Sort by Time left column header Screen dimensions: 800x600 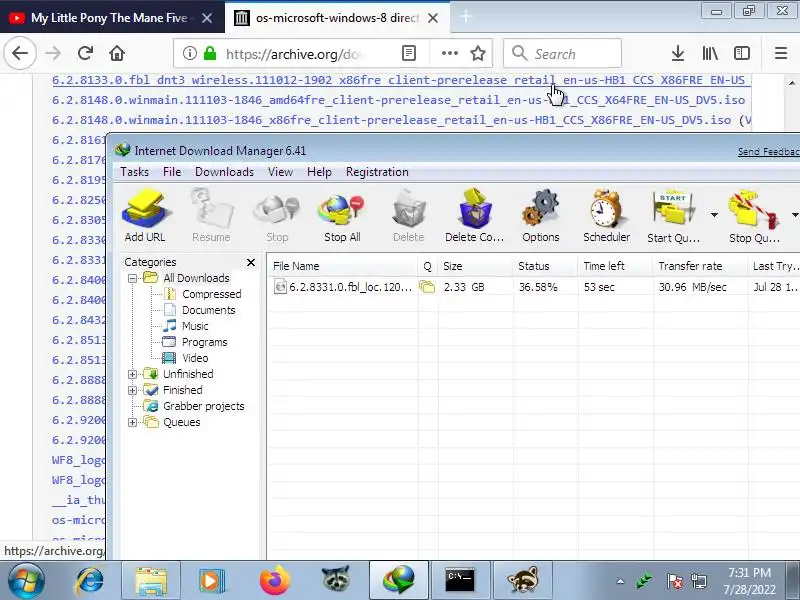click(x=615, y=266)
